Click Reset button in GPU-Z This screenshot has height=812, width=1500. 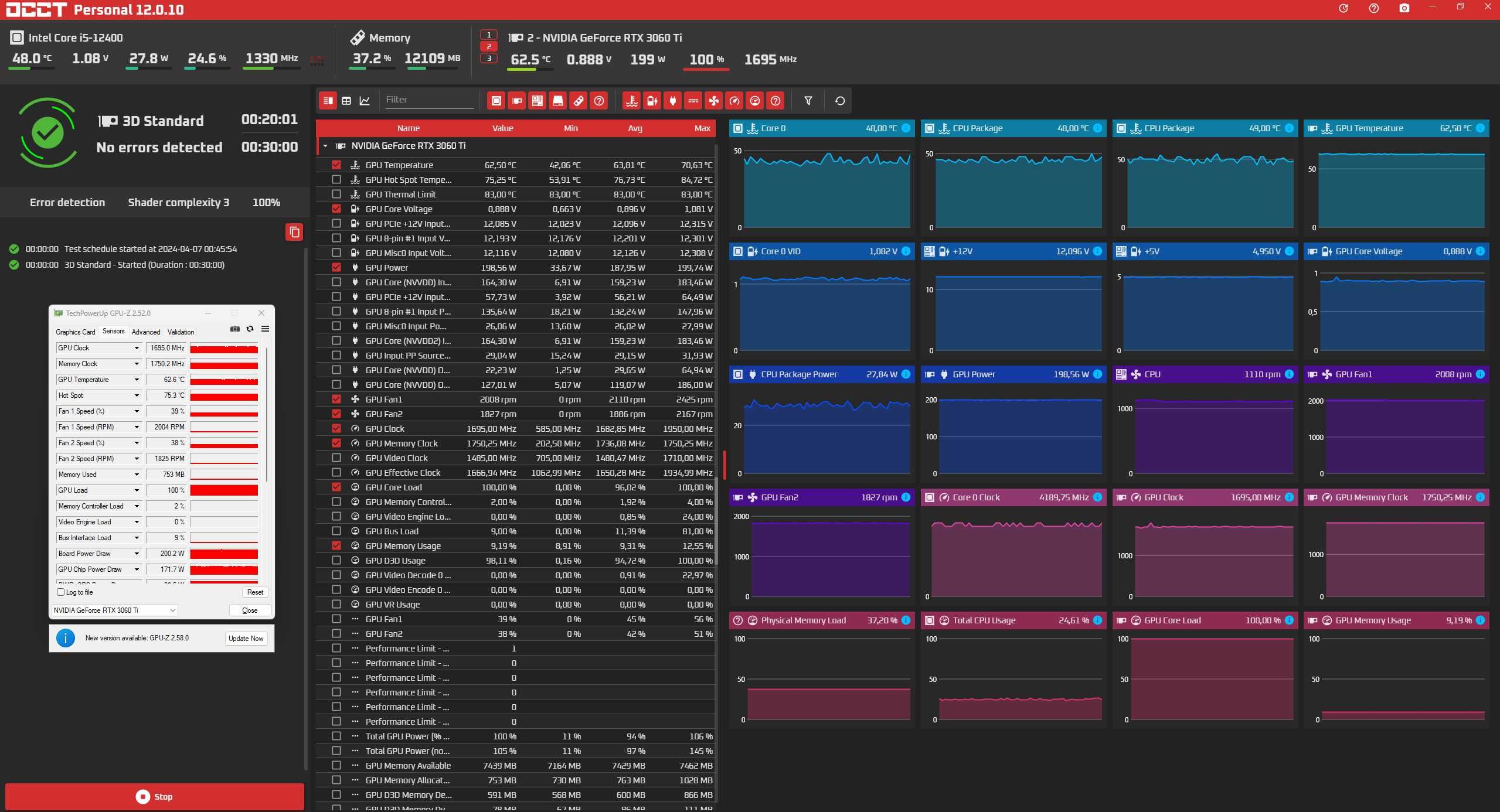pos(255,592)
